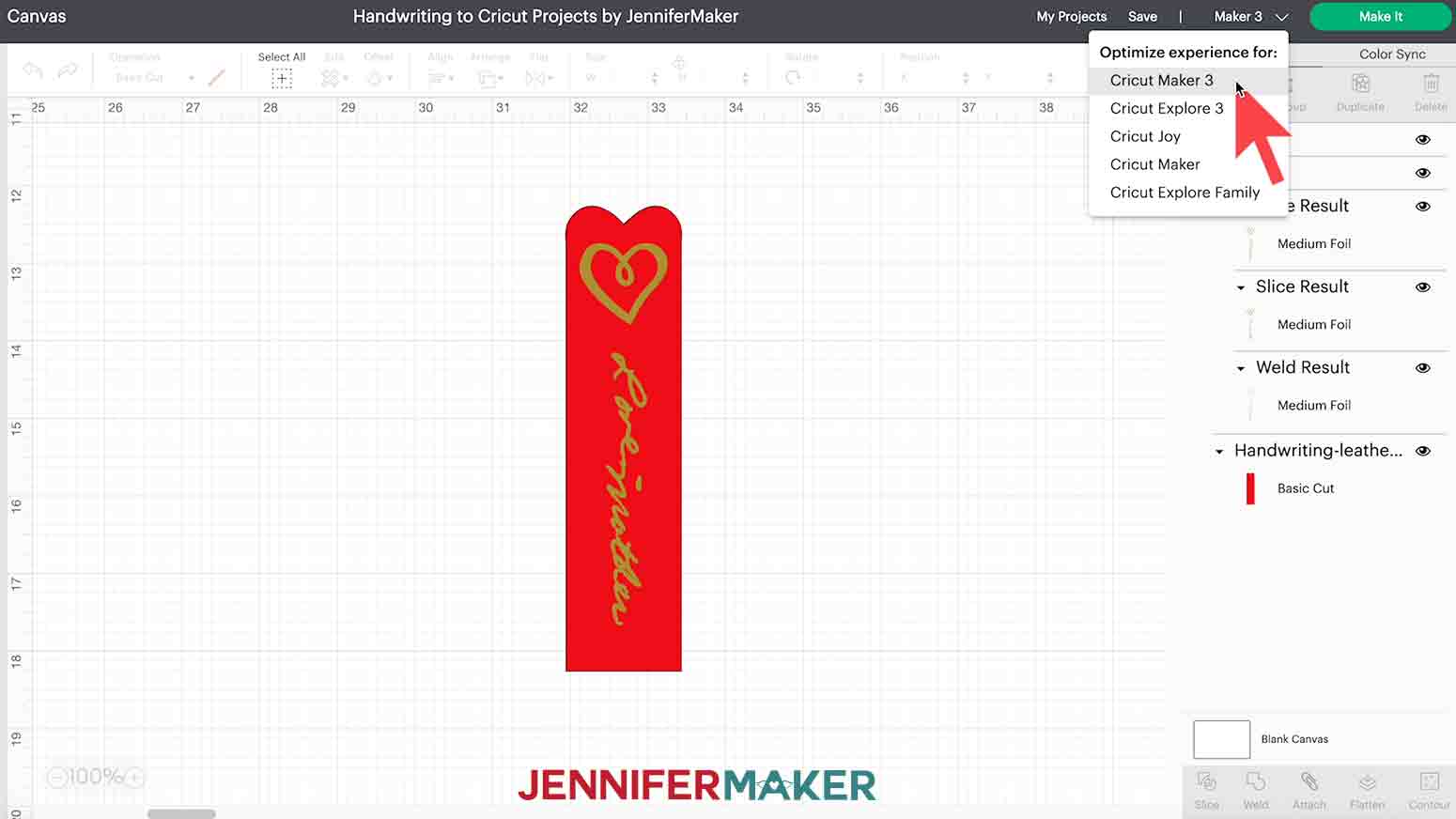Image resolution: width=1456 pixels, height=819 pixels.
Task: Select Cricut Maker 3 option
Action: coord(1188,81)
